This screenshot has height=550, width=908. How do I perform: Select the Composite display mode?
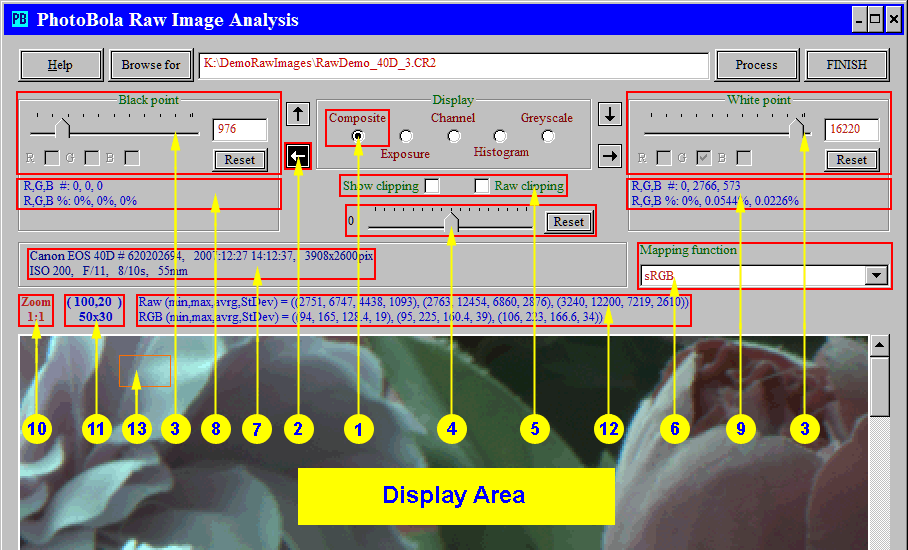coord(357,135)
